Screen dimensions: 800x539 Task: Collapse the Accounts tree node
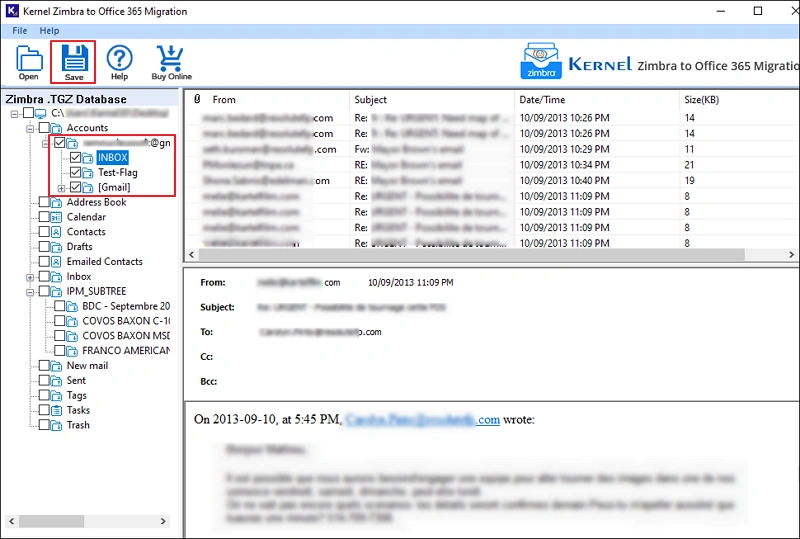30,129
